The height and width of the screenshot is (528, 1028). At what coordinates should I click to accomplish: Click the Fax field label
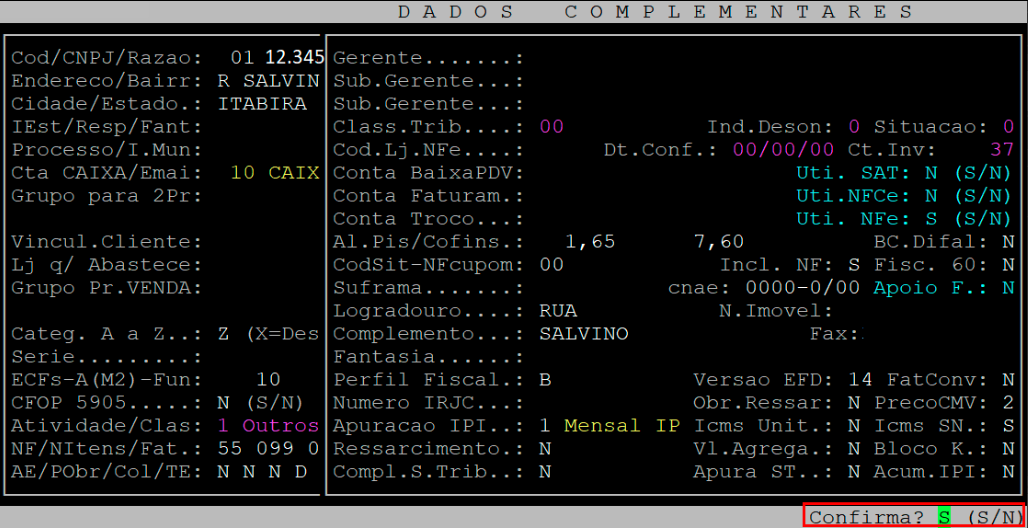(x=834, y=334)
